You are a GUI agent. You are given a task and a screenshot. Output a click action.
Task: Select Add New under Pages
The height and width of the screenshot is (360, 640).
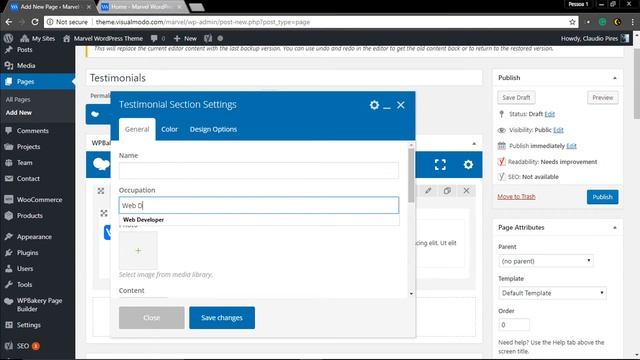tap(19, 113)
